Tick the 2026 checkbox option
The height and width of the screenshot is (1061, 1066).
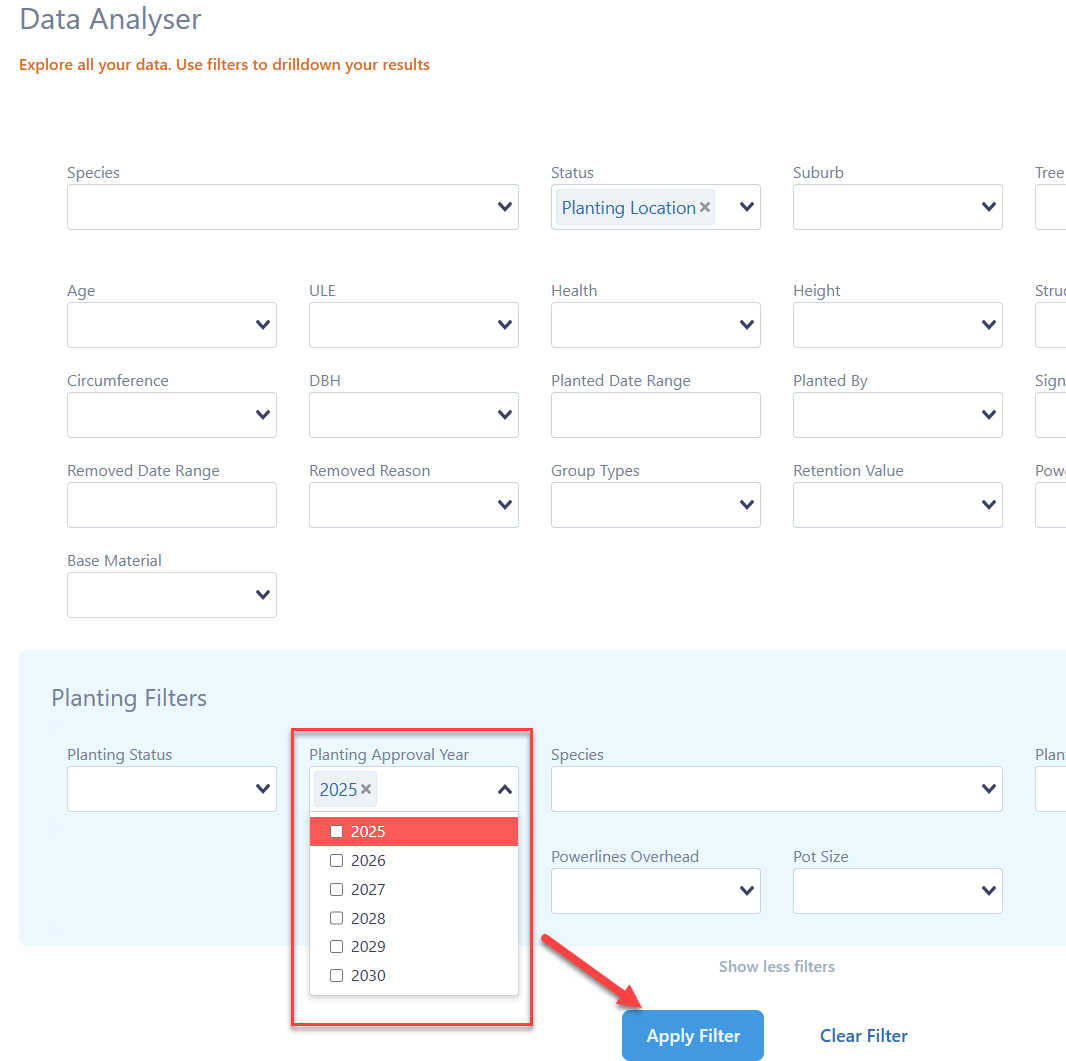pos(337,861)
